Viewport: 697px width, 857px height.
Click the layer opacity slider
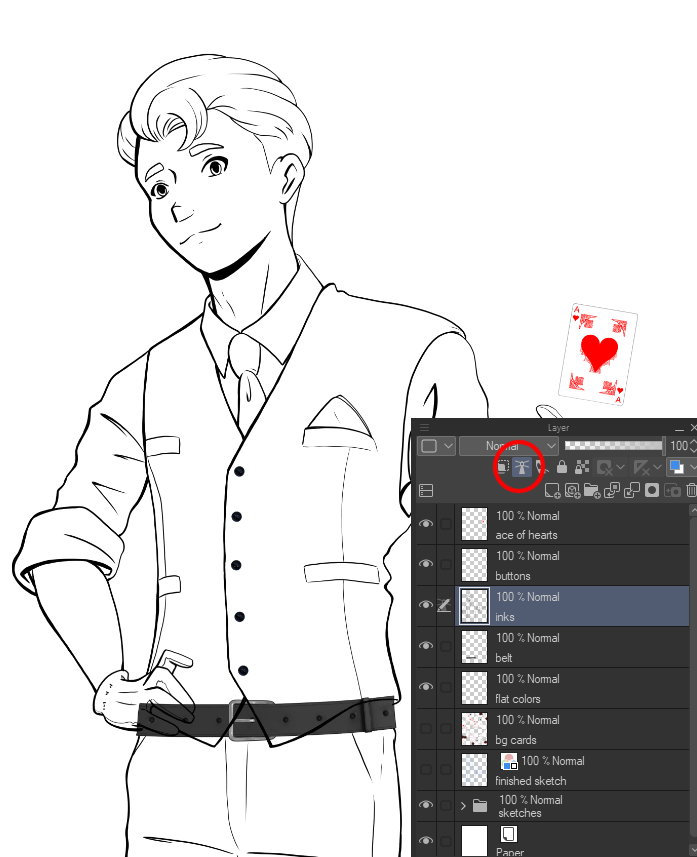click(x=614, y=445)
